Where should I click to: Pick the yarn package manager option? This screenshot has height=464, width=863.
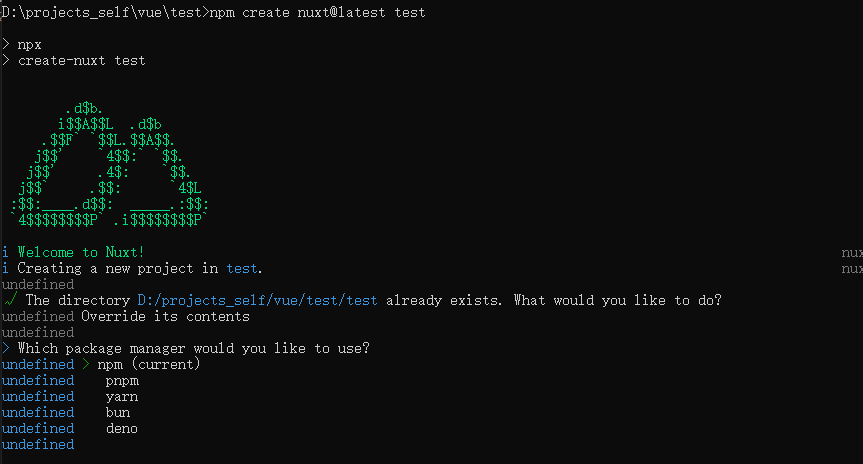click(122, 396)
